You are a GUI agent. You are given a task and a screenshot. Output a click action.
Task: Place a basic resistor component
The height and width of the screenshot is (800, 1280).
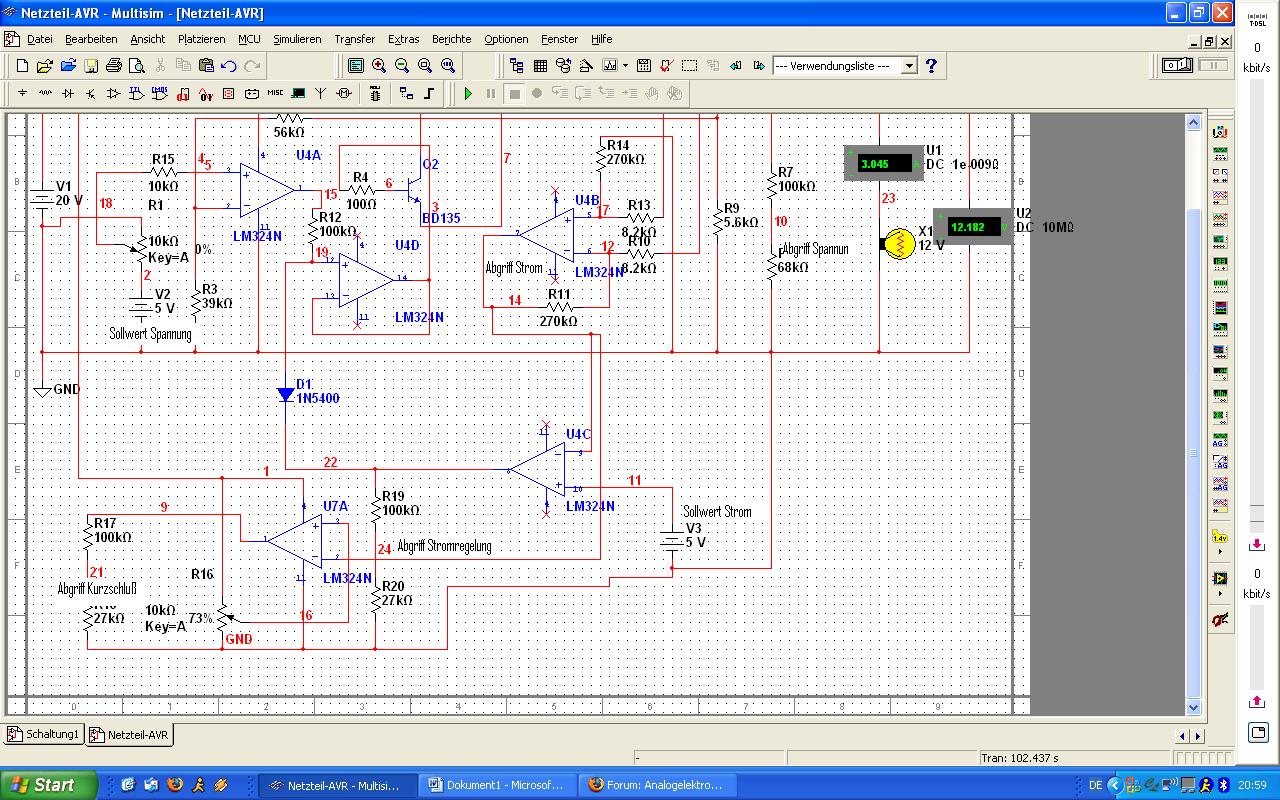point(45,93)
